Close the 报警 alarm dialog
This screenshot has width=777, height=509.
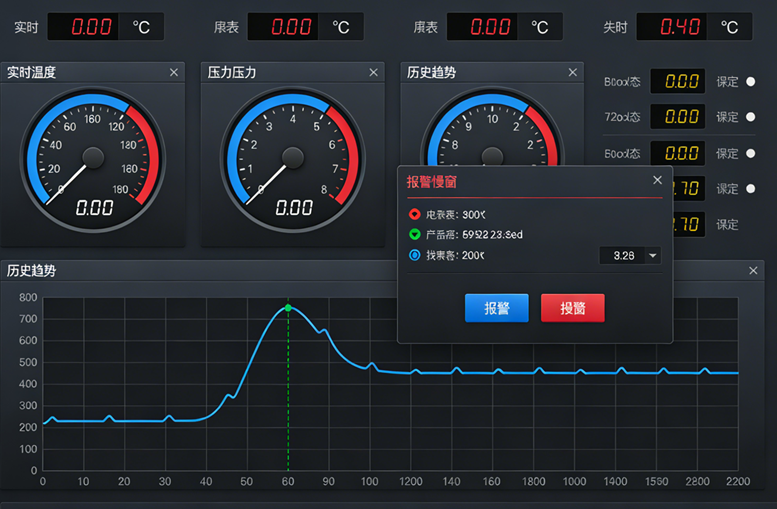[657, 180]
